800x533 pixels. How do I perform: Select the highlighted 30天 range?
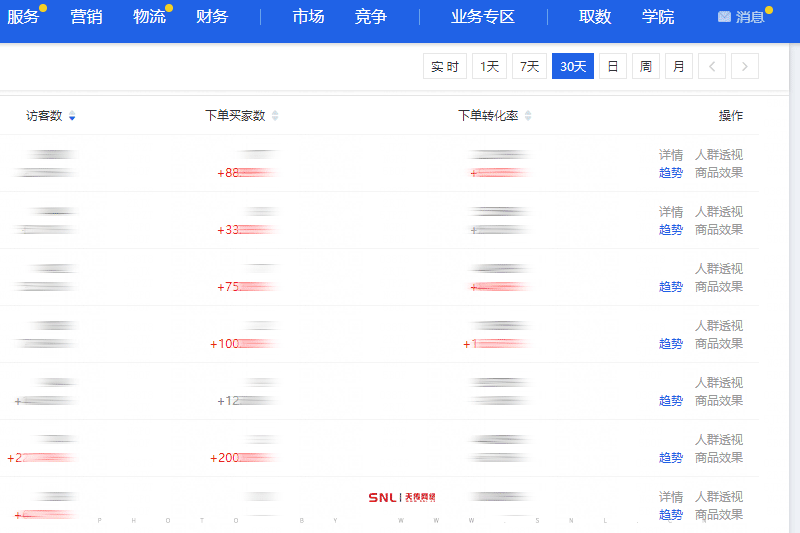pos(573,66)
